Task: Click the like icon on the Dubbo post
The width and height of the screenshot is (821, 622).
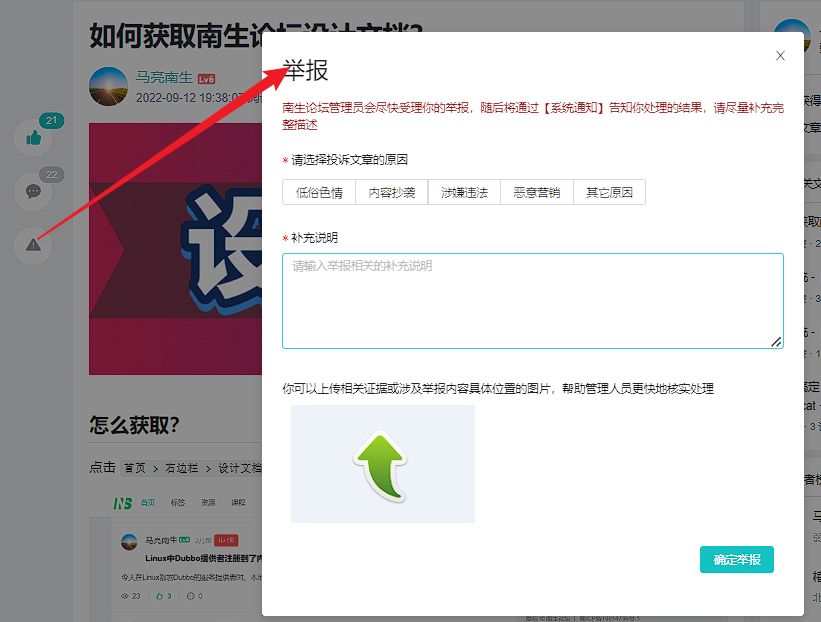Action: pos(162,595)
